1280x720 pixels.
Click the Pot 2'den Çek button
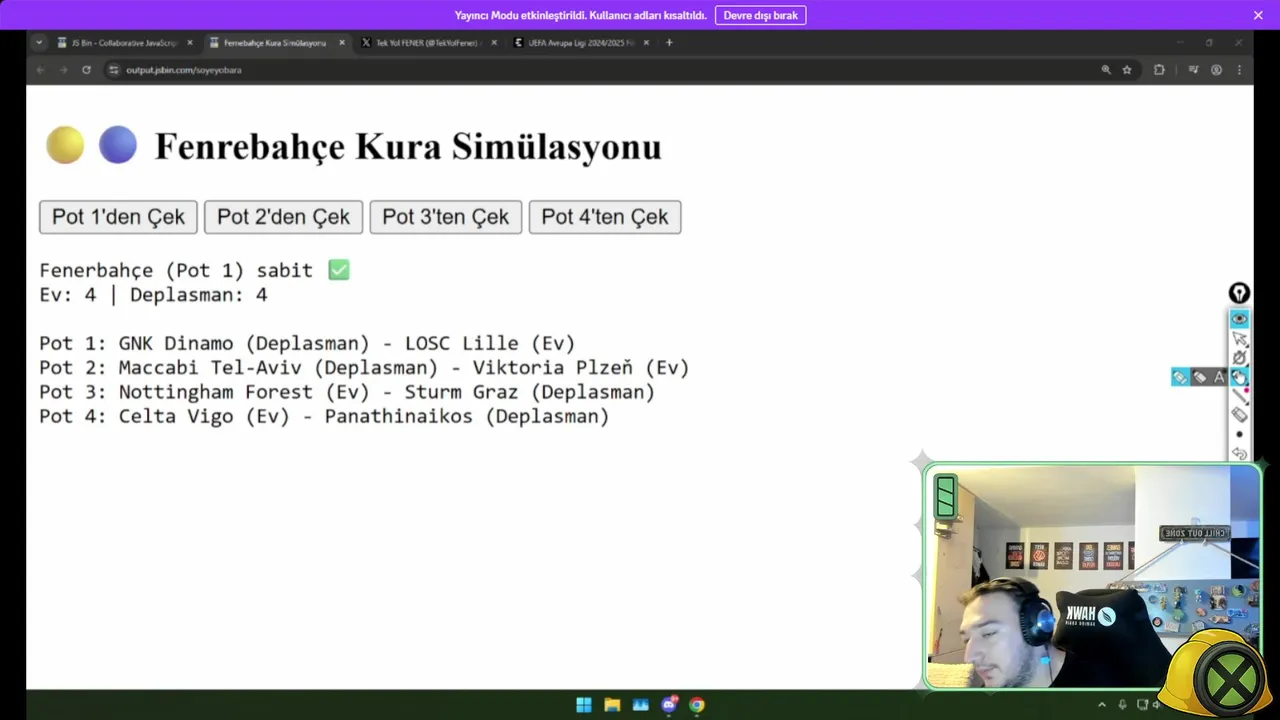coord(283,217)
